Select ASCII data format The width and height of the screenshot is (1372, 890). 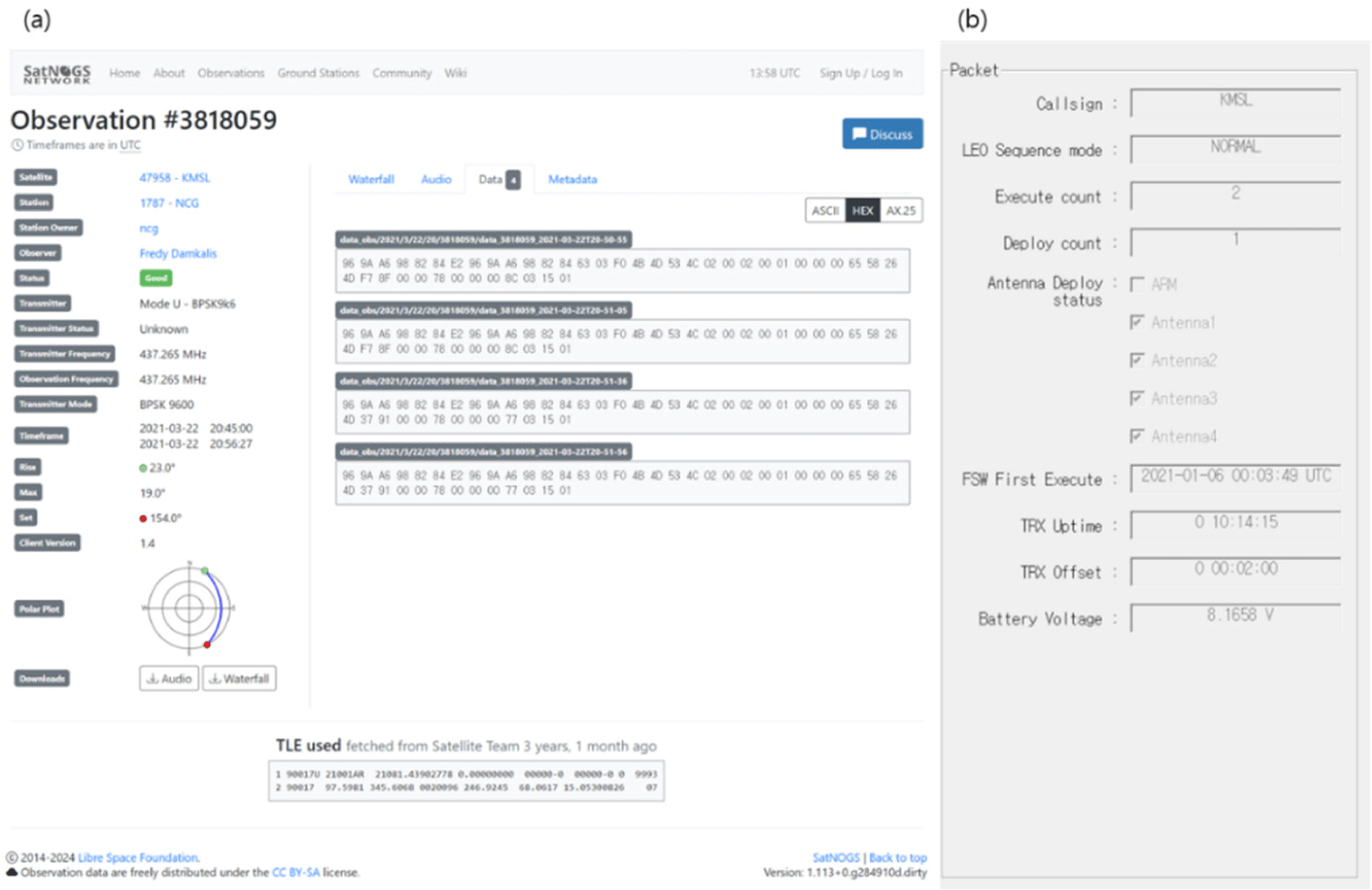click(825, 210)
